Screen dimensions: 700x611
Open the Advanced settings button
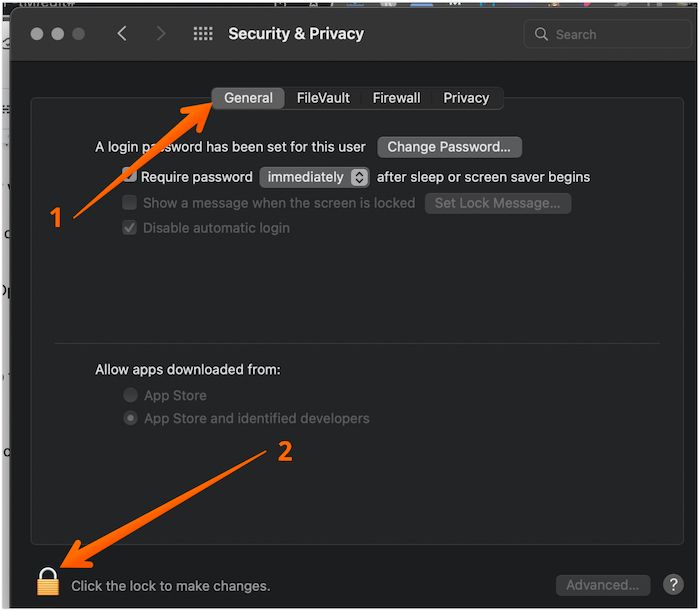pyautogui.click(x=602, y=585)
